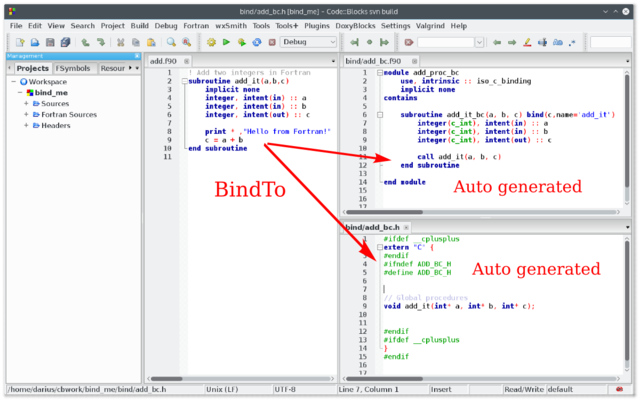
Task: Close the bind/add_bc.f90 tab
Action: click(x=414, y=61)
